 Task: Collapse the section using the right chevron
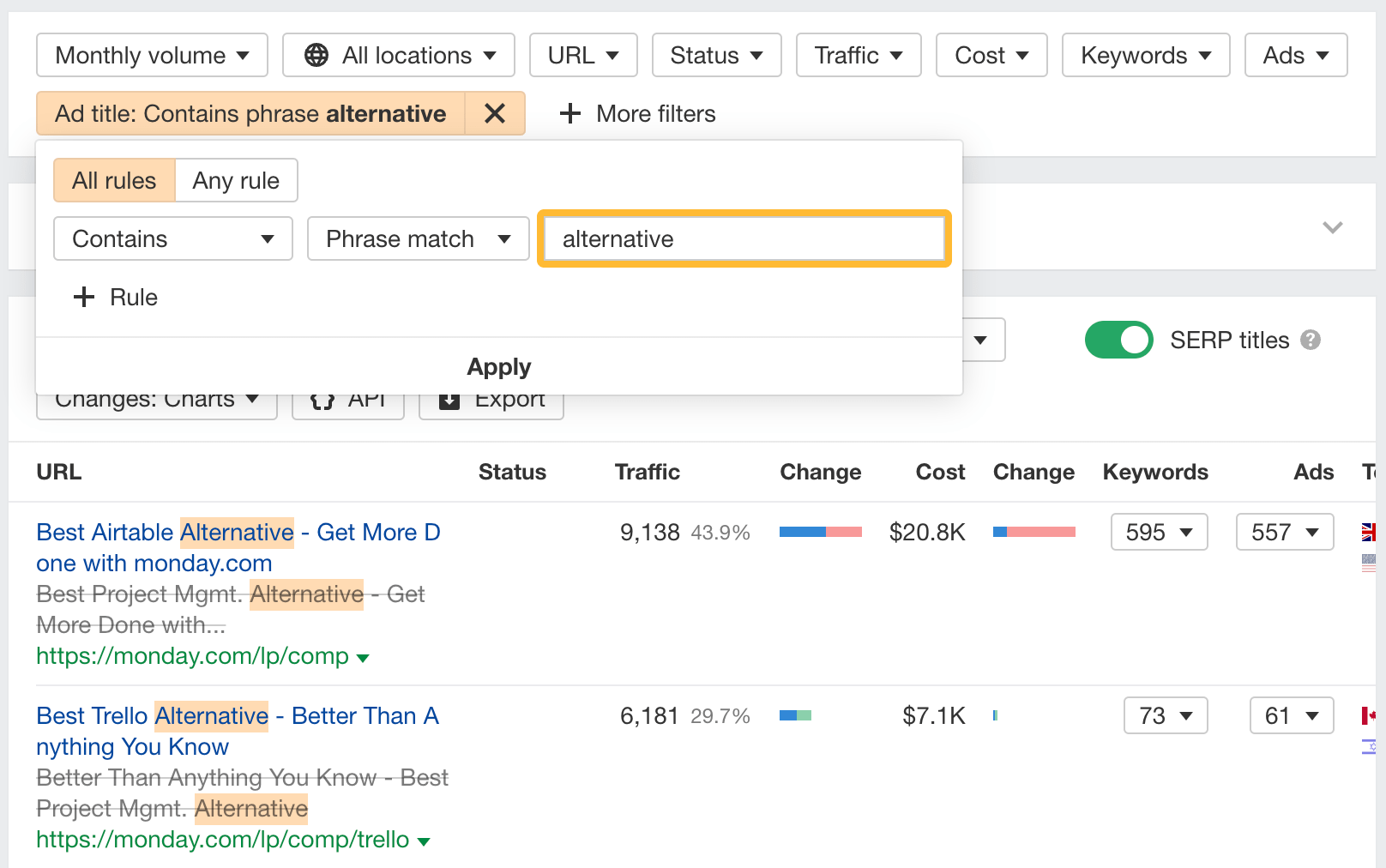coord(1332,227)
